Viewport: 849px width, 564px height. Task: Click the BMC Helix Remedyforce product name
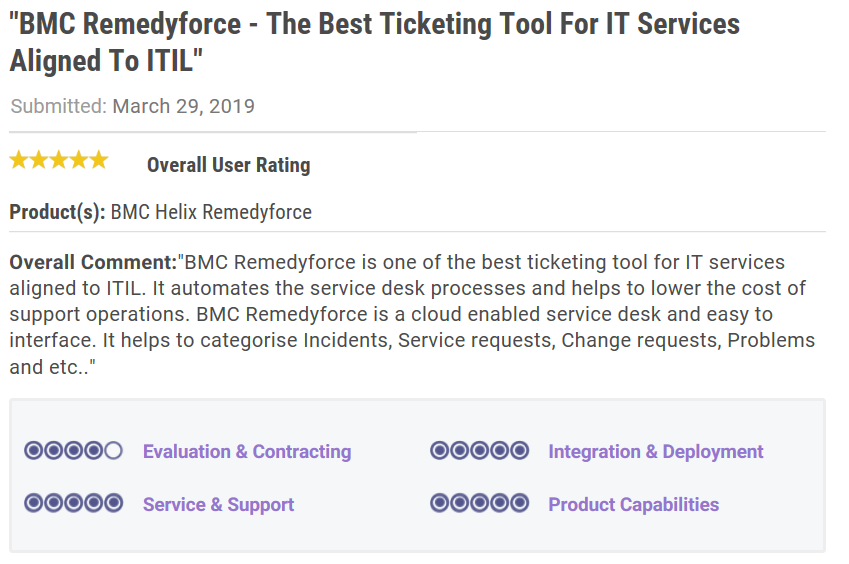[x=211, y=212]
